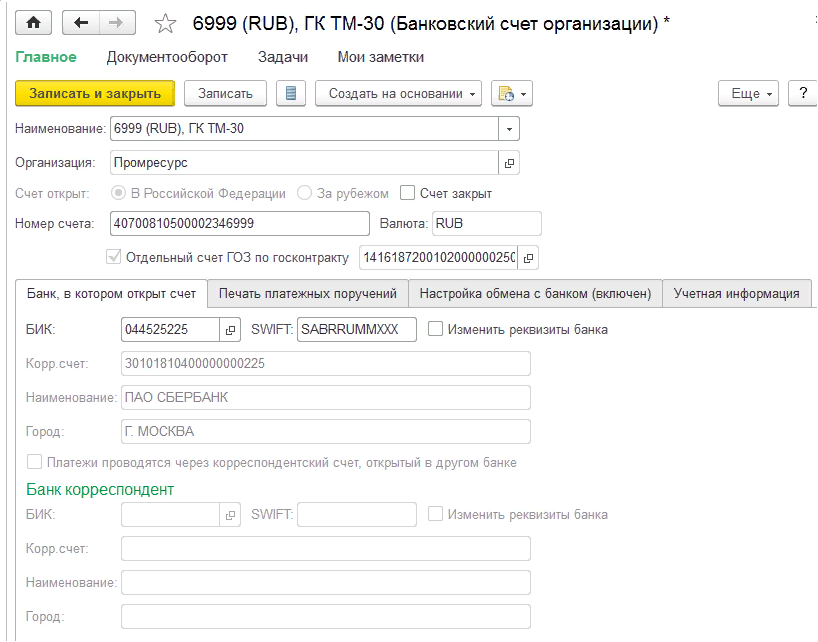The width and height of the screenshot is (818, 642).
Task: Go back using the left arrow
Action: pos(82,22)
